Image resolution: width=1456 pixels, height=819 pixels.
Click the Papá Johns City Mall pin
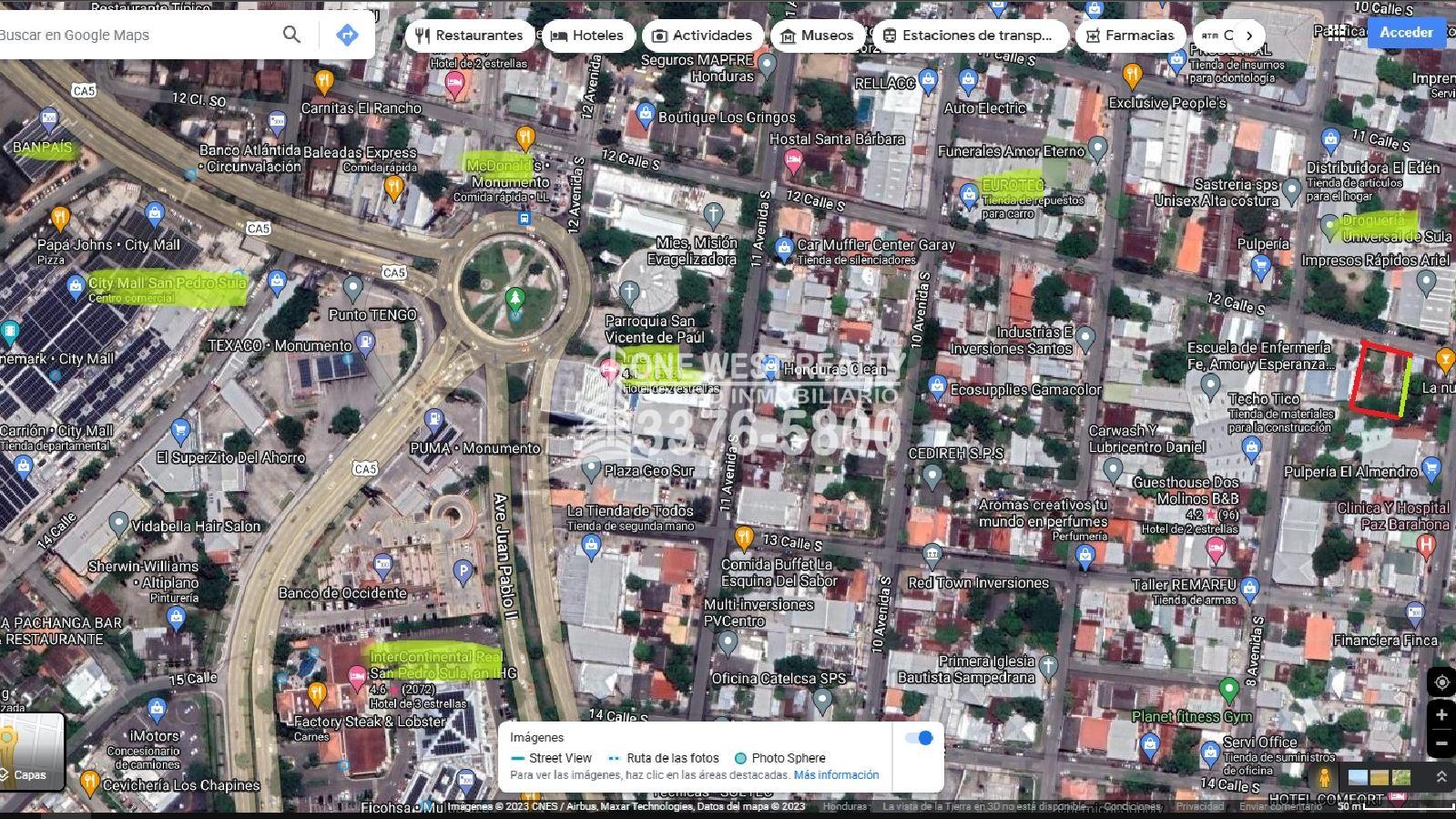pyautogui.click(x=60, y=218)
